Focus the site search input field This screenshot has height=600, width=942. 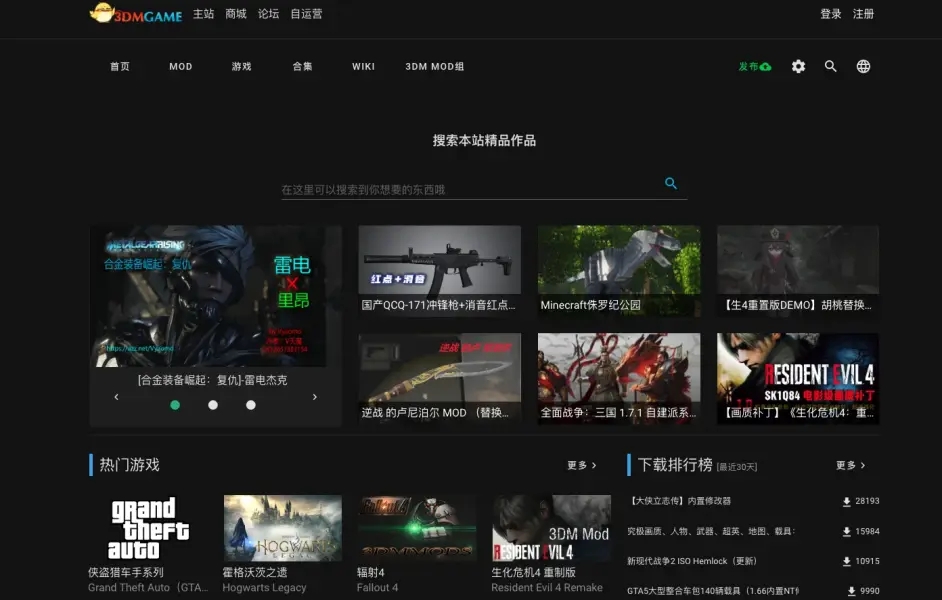(x=484, y=189)
